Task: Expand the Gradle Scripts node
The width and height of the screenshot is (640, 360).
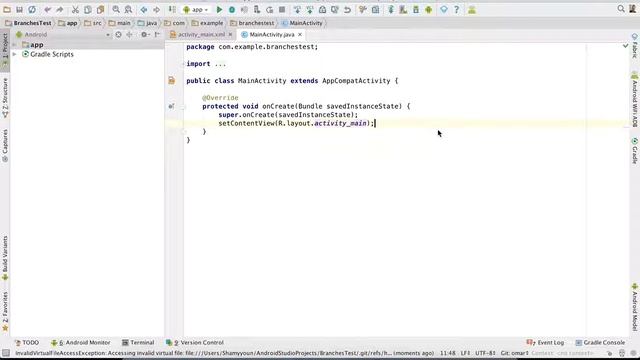Action: tap(15, 54)
